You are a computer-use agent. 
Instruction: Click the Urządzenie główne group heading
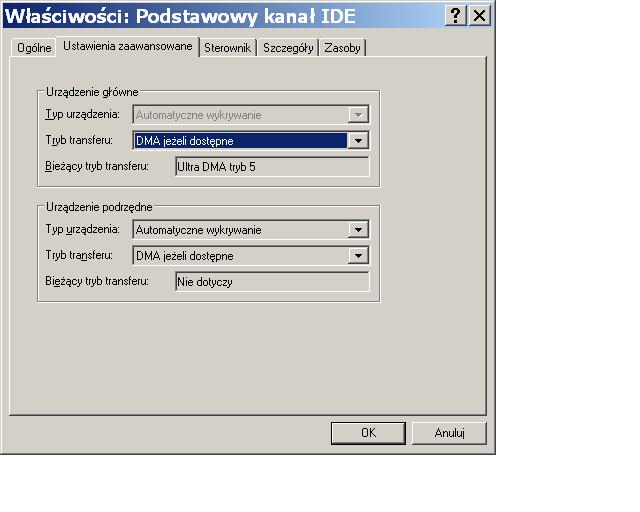[x=92, y=92]
